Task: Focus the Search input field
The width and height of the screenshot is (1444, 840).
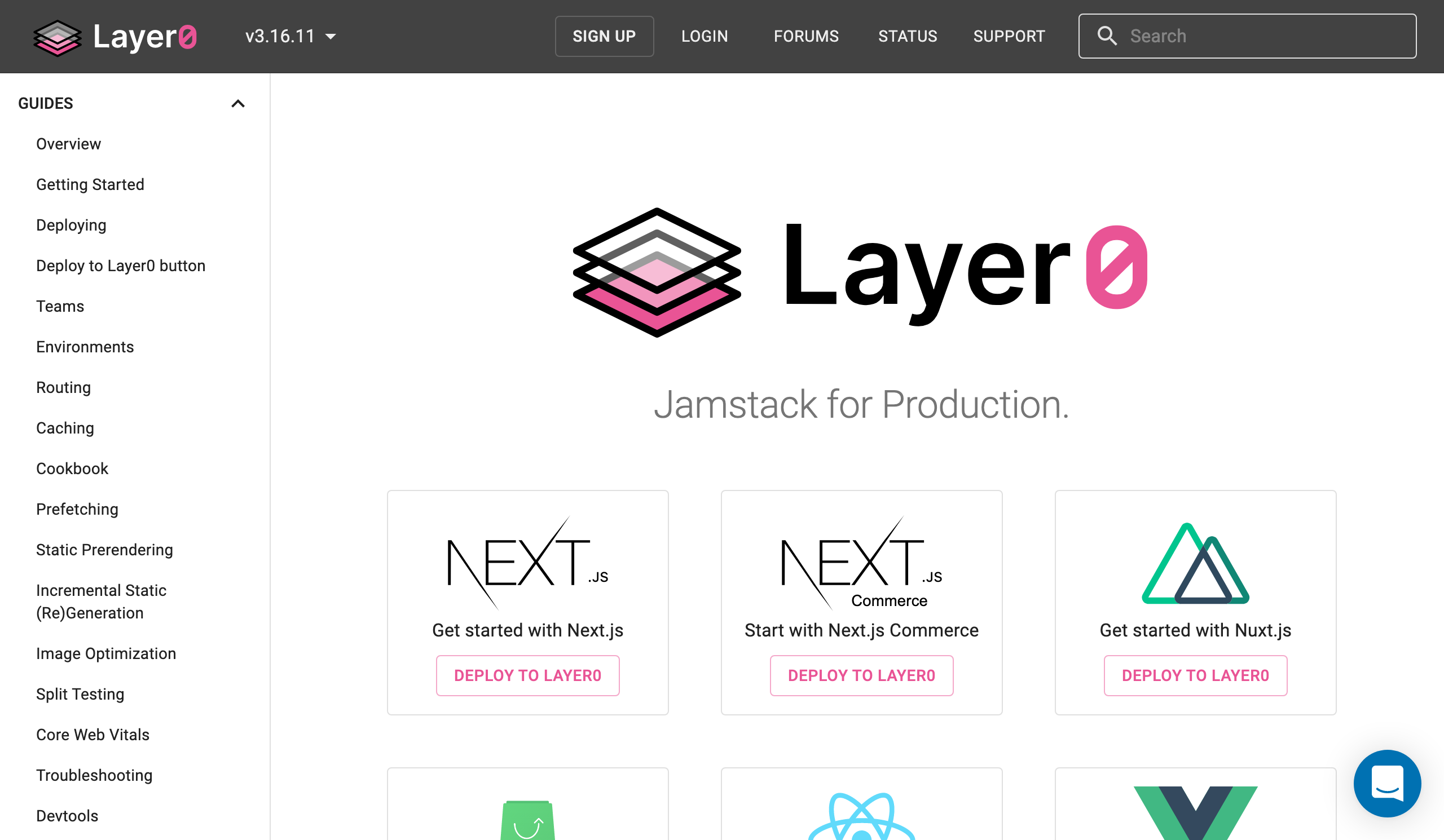Action: coord(1261,36)
